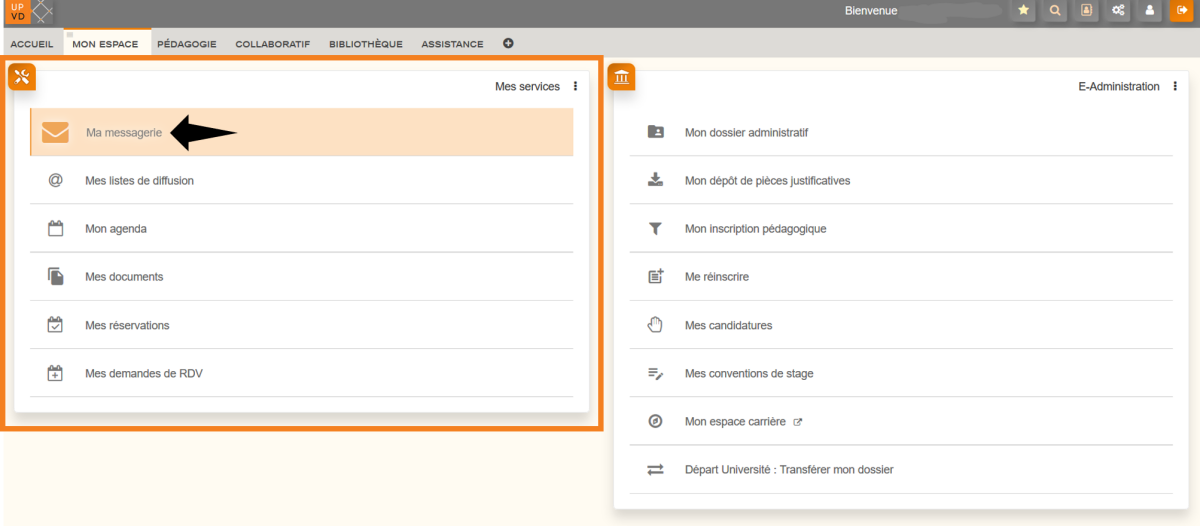Expand the Mes services options menu
Screen dimensions: 1200x526
point(576,87)
